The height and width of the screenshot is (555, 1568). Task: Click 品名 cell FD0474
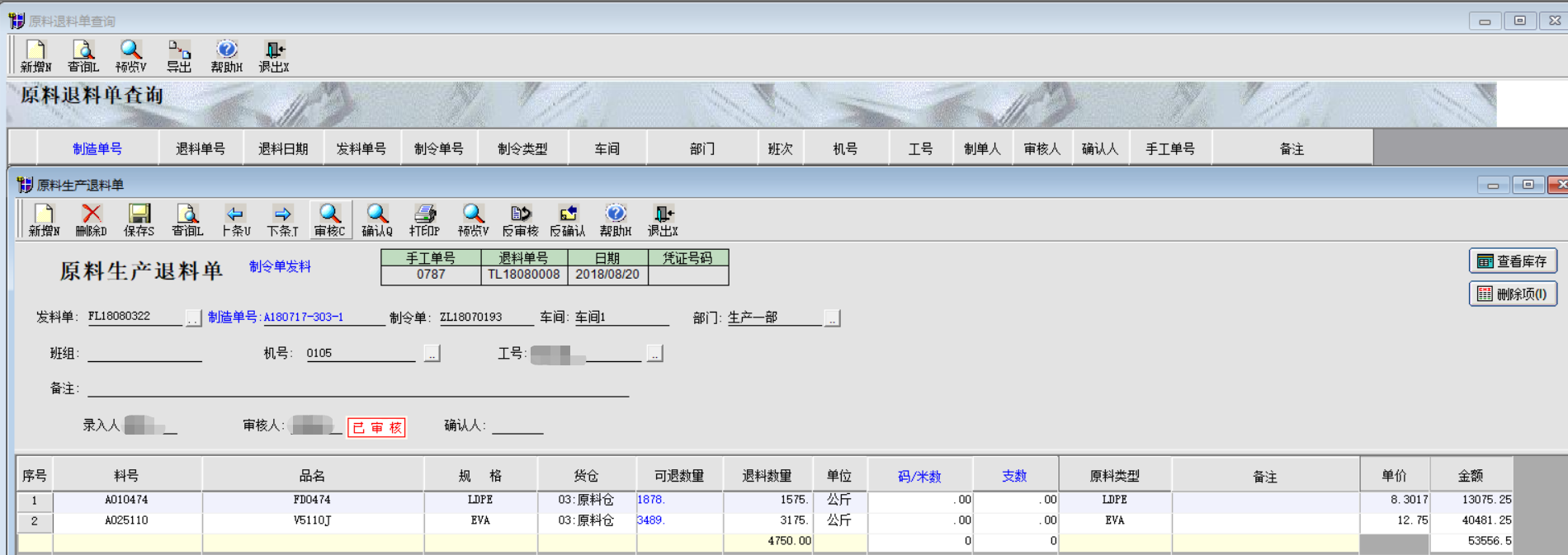312,500
